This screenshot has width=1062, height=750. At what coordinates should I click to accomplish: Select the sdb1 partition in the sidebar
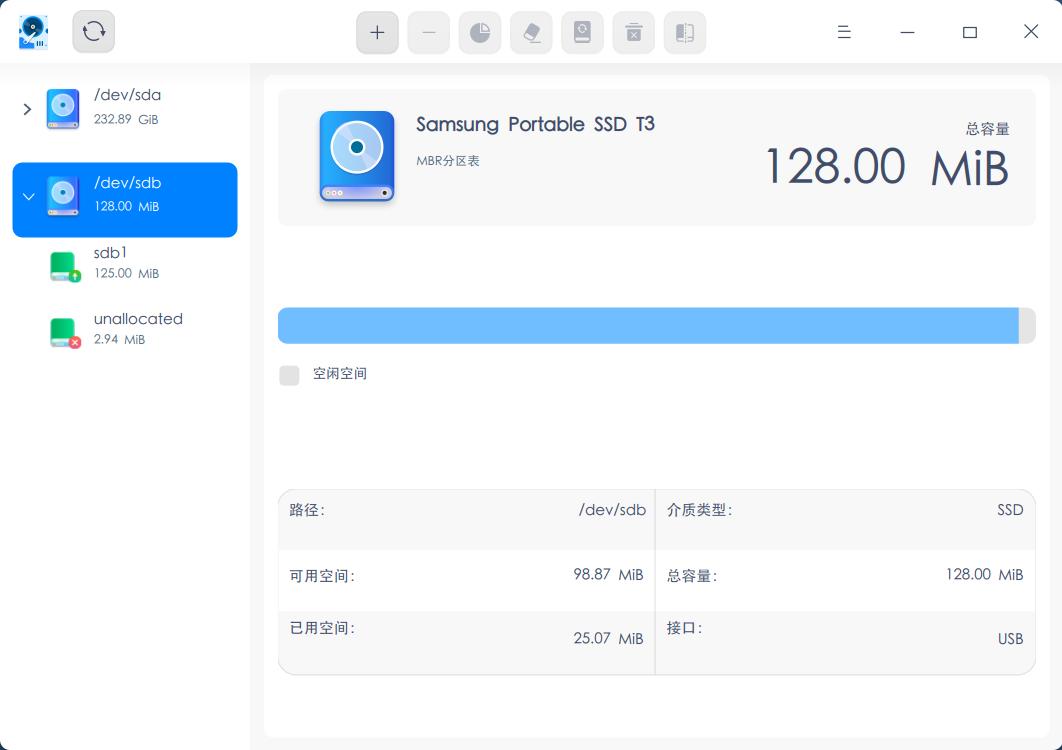(125, 262)
